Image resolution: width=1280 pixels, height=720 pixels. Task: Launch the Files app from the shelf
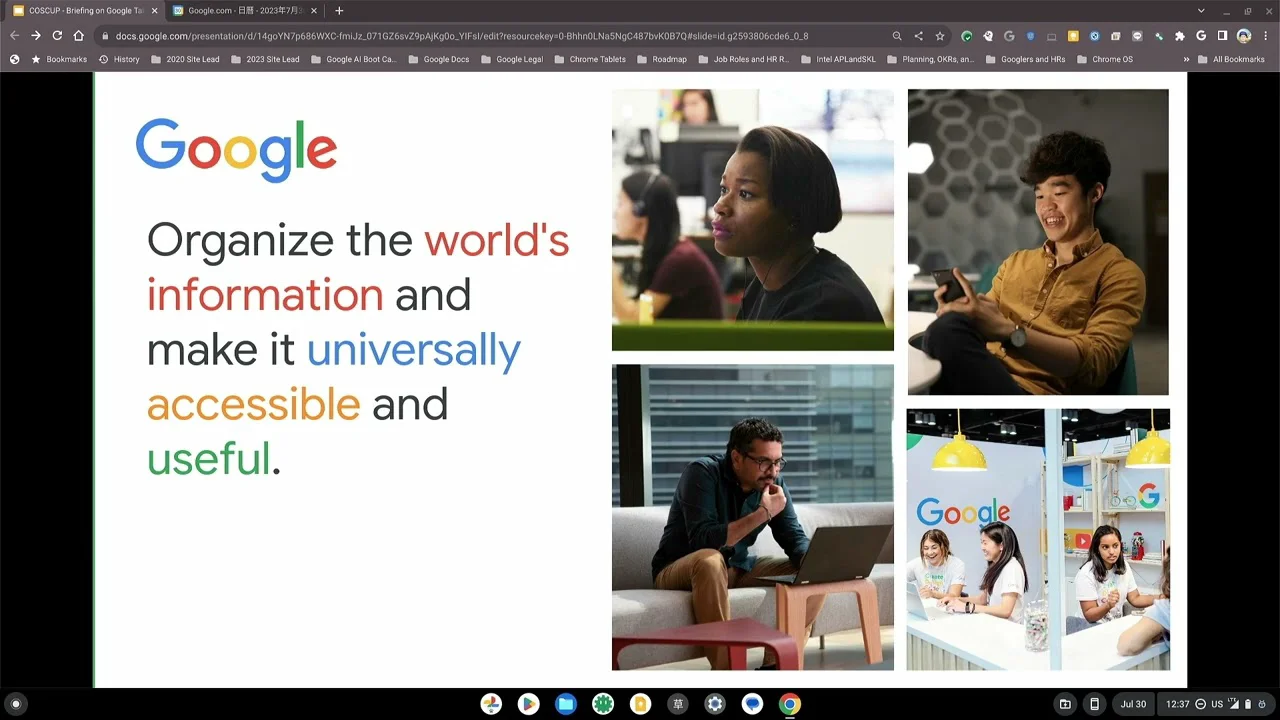[x=566, y=704]
